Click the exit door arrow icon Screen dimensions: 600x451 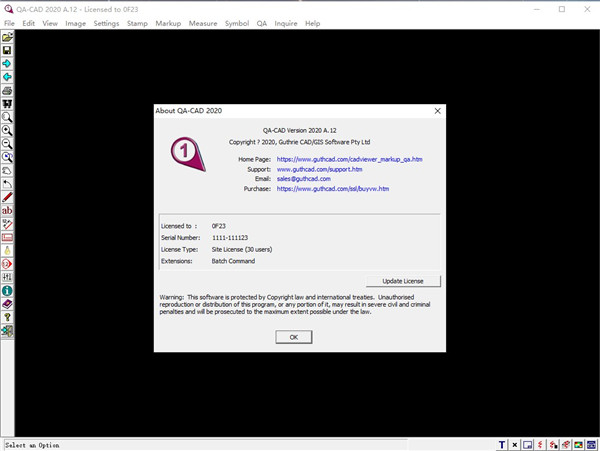[x=7, y=331]
